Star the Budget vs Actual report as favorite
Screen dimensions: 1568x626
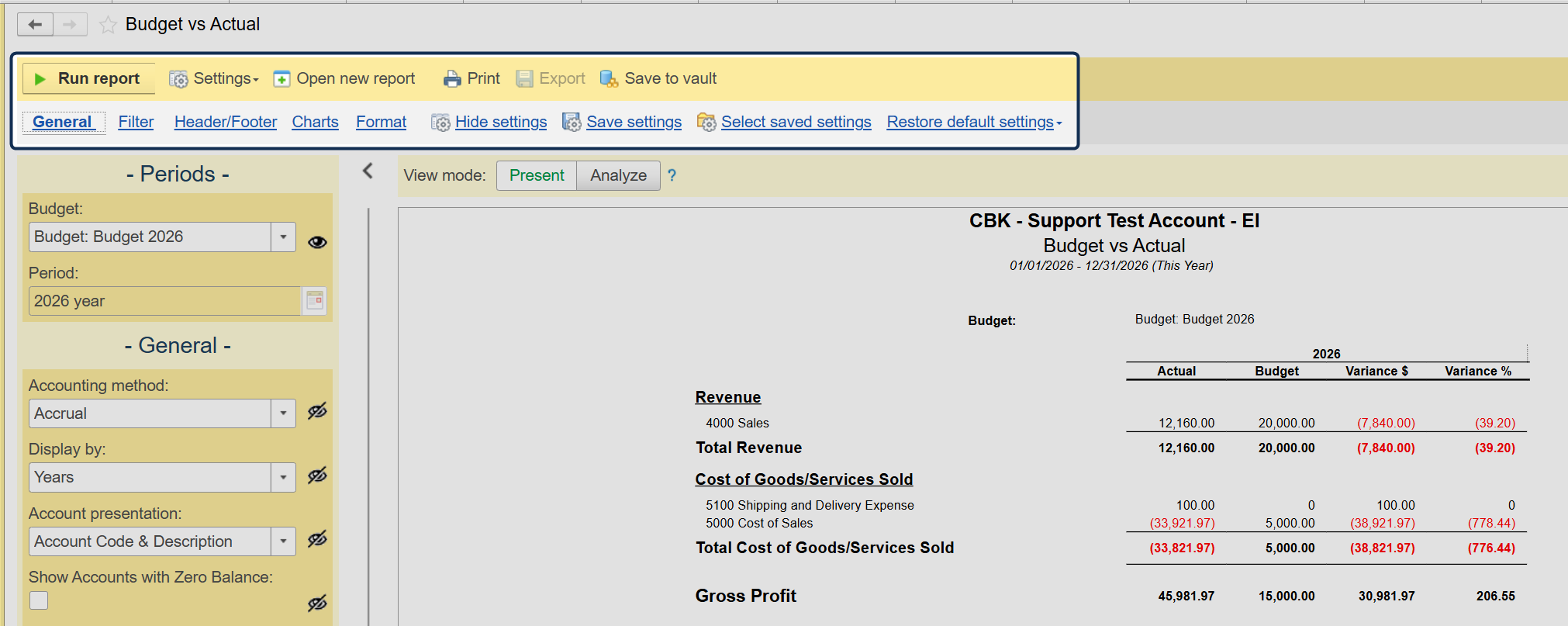(108, 26)
